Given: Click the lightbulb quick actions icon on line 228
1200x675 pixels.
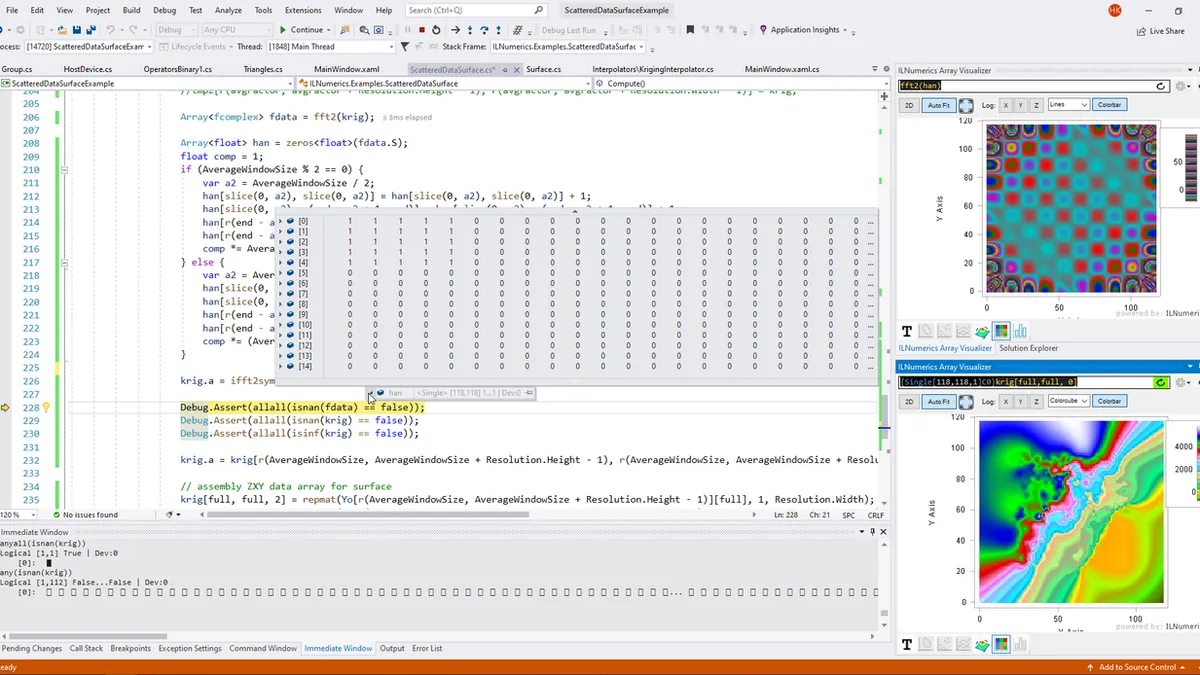Looking at the screenshot, I should [x=46, y=408].
